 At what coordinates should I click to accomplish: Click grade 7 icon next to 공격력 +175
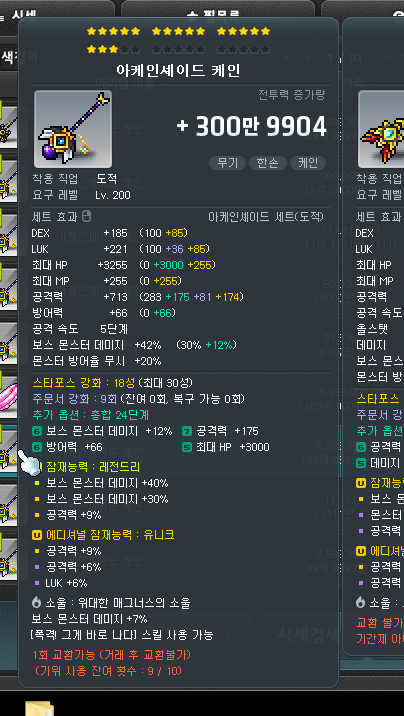[x=187, y=431]
